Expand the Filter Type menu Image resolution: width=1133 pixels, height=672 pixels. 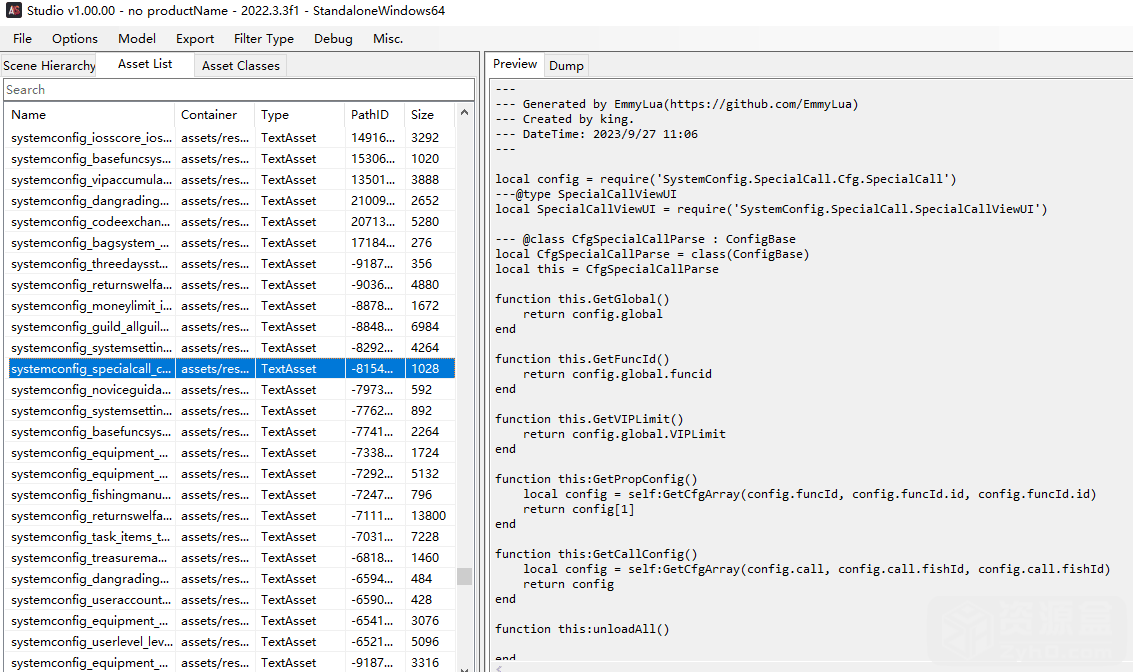[264, 39]
